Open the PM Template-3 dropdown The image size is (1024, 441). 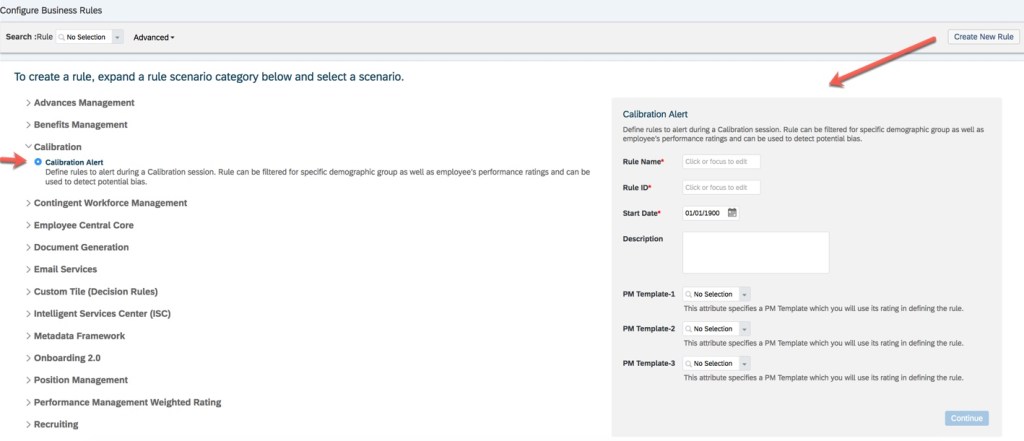(x=743, y=363)
